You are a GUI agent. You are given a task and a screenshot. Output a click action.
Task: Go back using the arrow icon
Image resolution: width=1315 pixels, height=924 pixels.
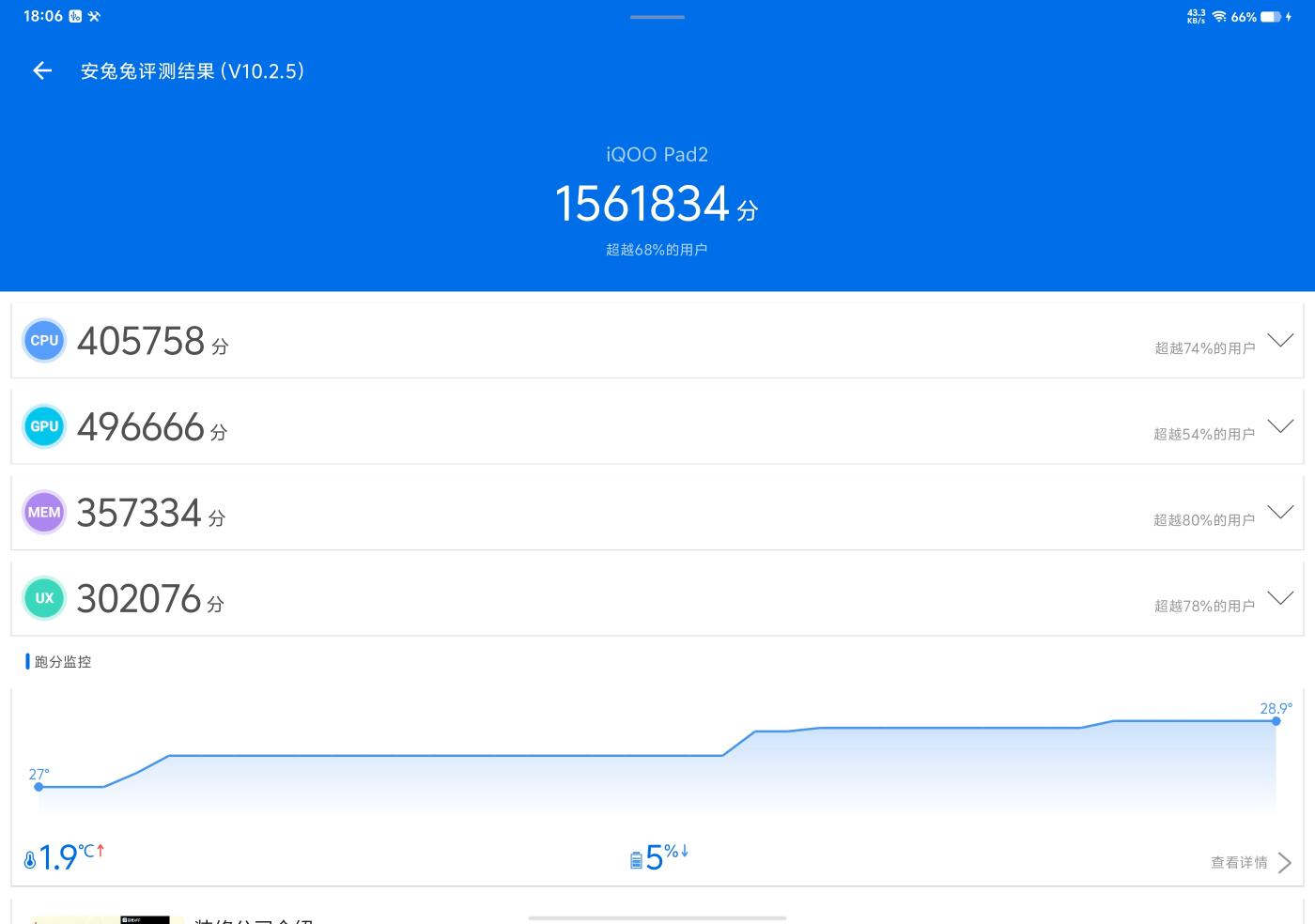pos(42,70)
